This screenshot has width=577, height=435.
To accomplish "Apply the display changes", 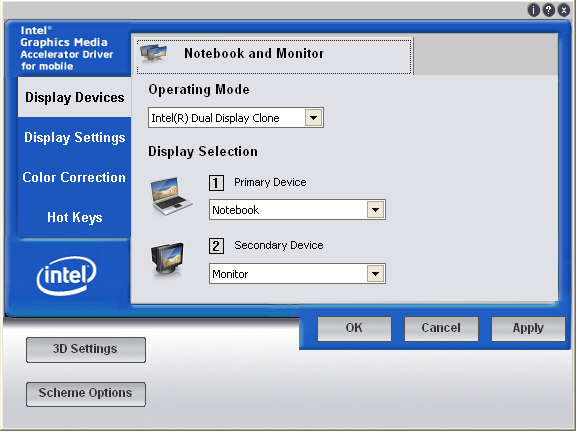I will 528,328.
